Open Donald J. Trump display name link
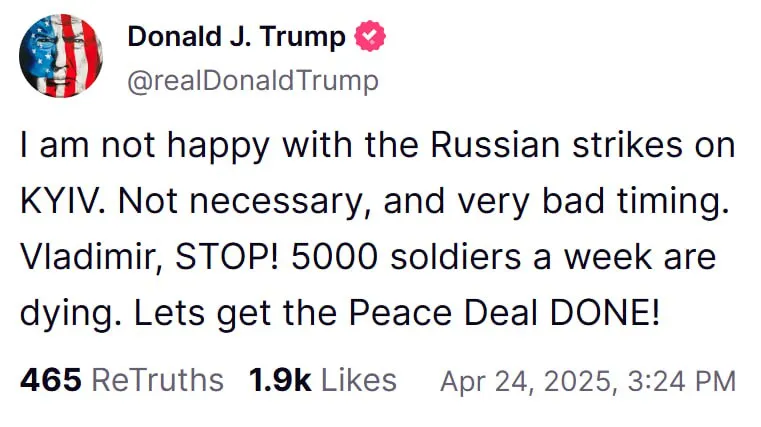 click(x=236, y=38)
